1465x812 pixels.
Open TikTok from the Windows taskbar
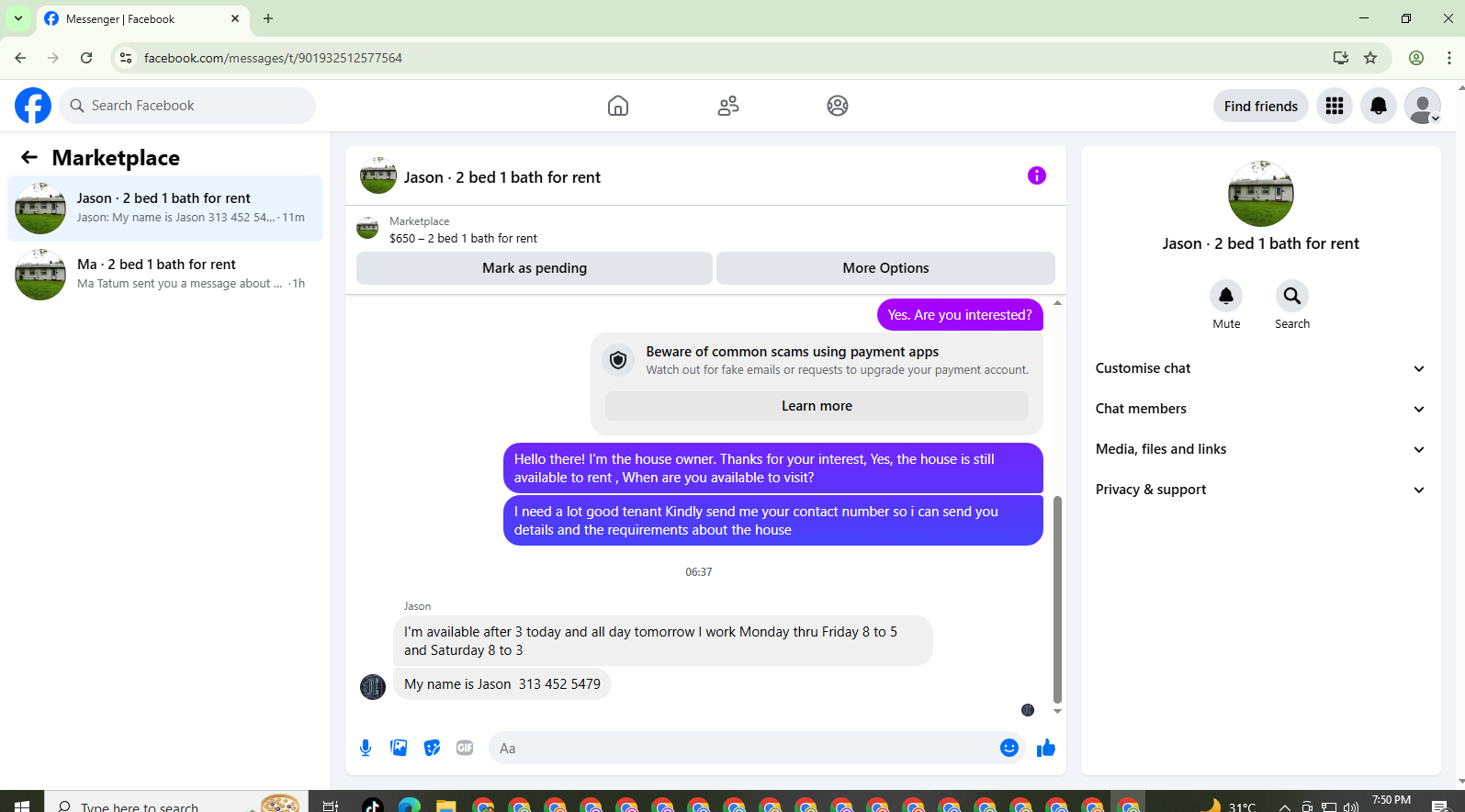373,806
